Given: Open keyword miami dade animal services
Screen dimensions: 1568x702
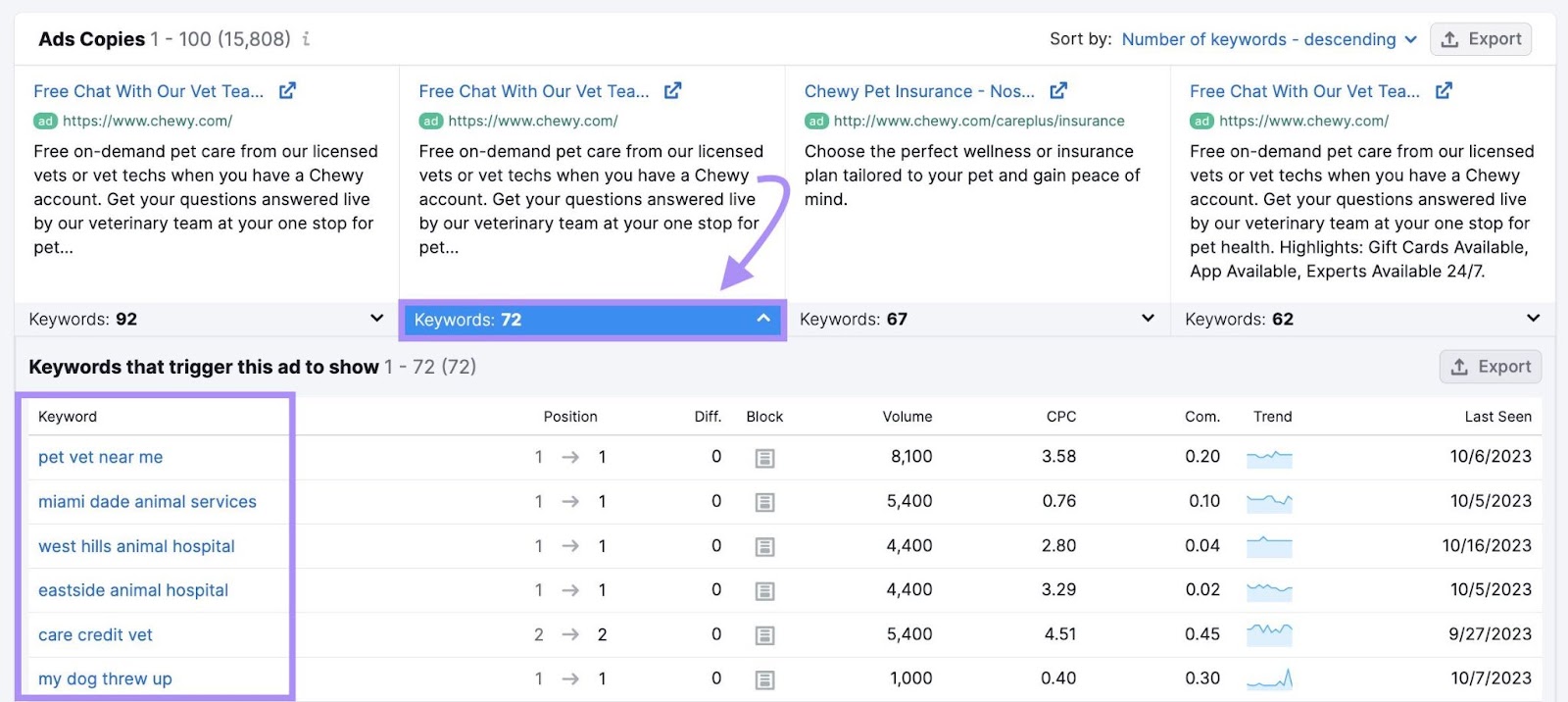Looking at the screenshot, I should pyautogui.click(x=147, y=501).
